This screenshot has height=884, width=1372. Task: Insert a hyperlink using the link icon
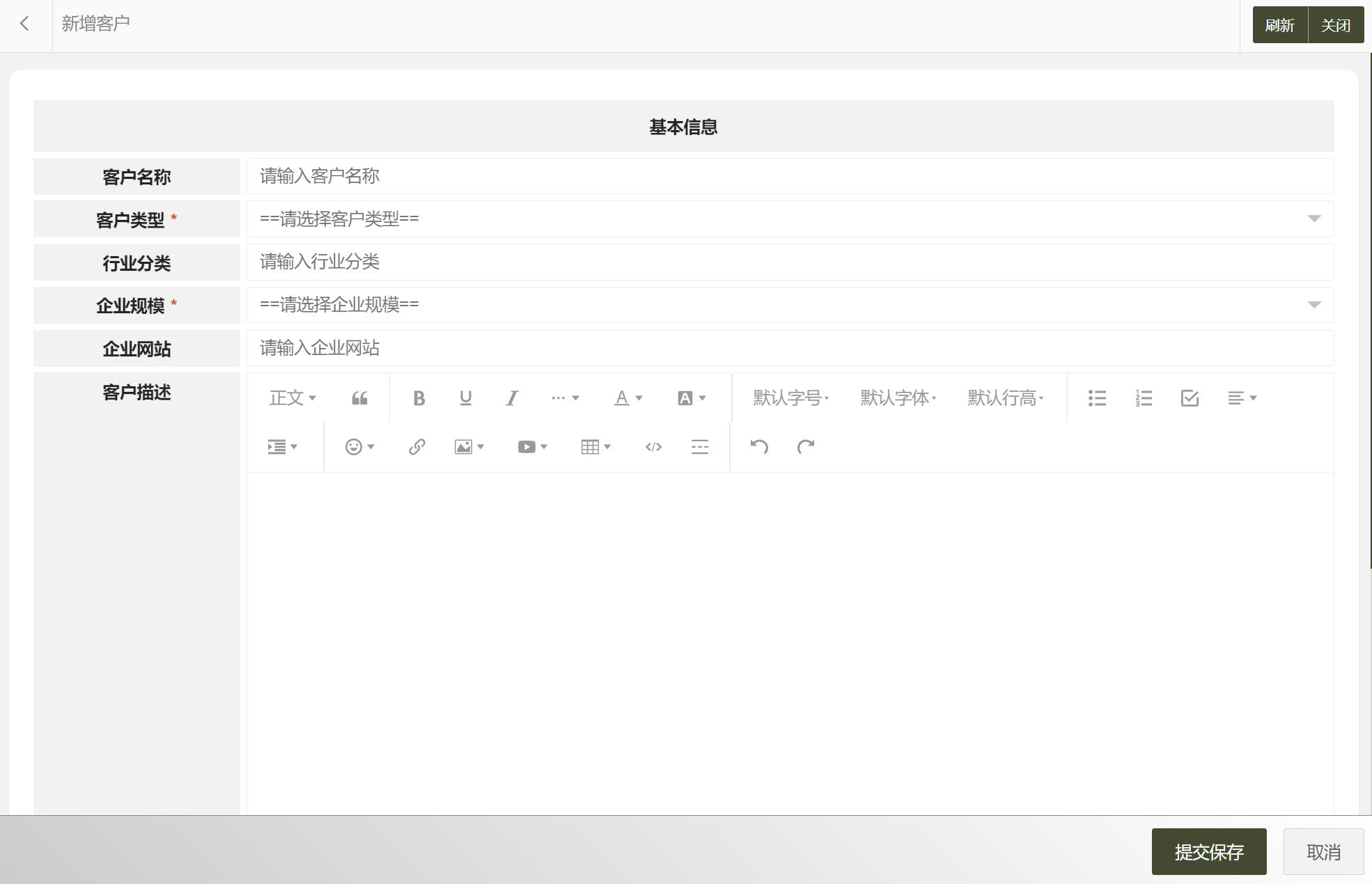(x=416, y=446)
